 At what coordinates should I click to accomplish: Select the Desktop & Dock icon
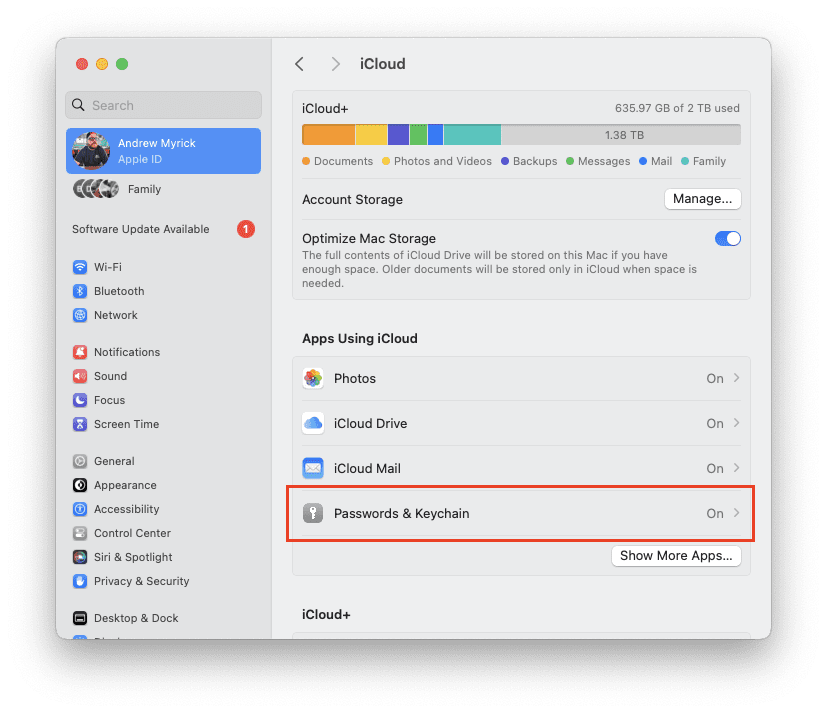tap(80, 618)
